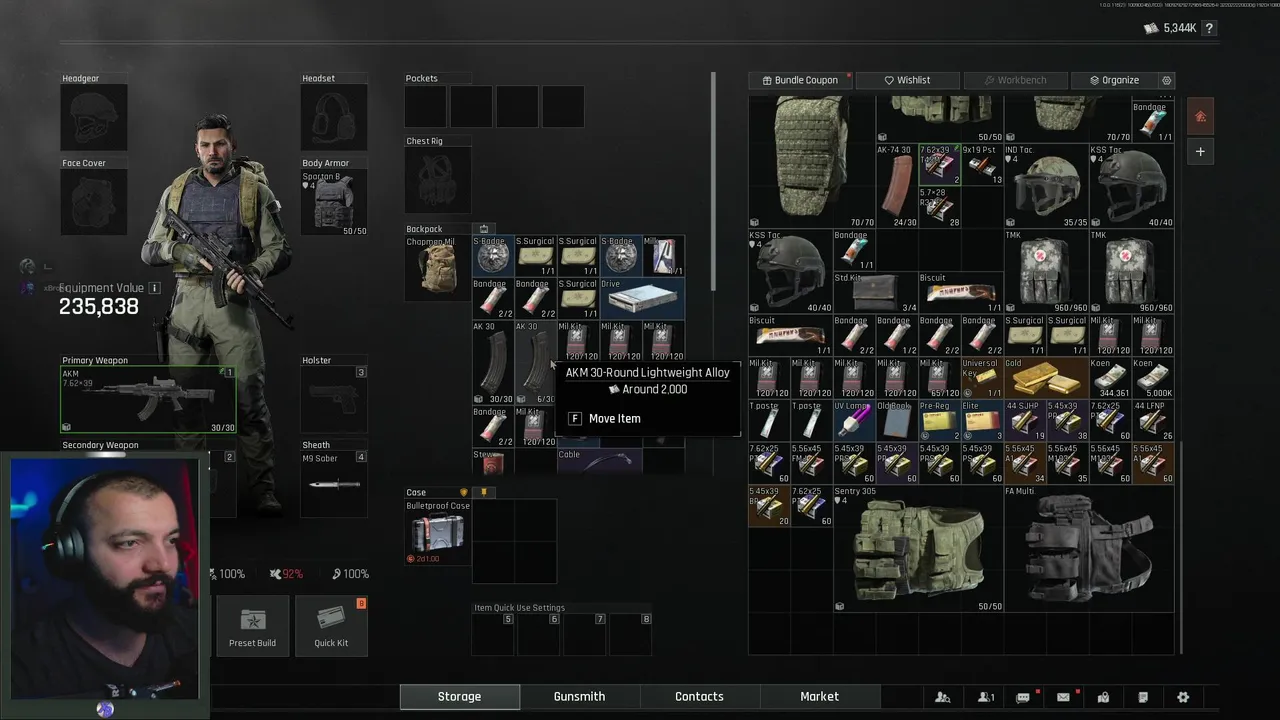Open the Wishlist
Screen dimensions: 1280x720
tap(907, 80)
